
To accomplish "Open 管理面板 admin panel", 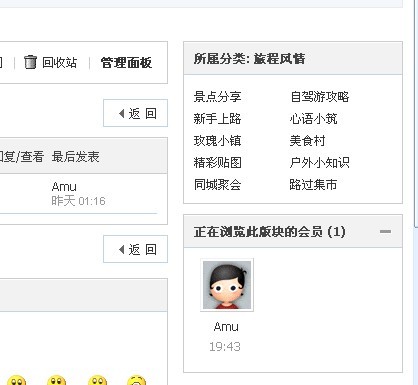I will point(126,62).
